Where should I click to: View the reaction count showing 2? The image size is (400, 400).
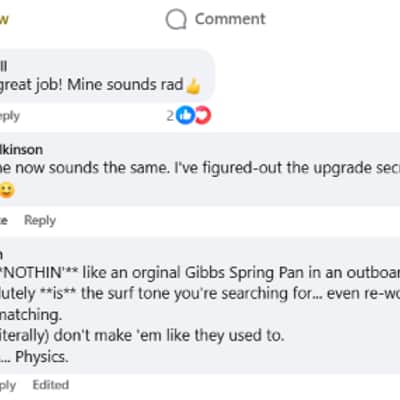(x=170, y=116)
